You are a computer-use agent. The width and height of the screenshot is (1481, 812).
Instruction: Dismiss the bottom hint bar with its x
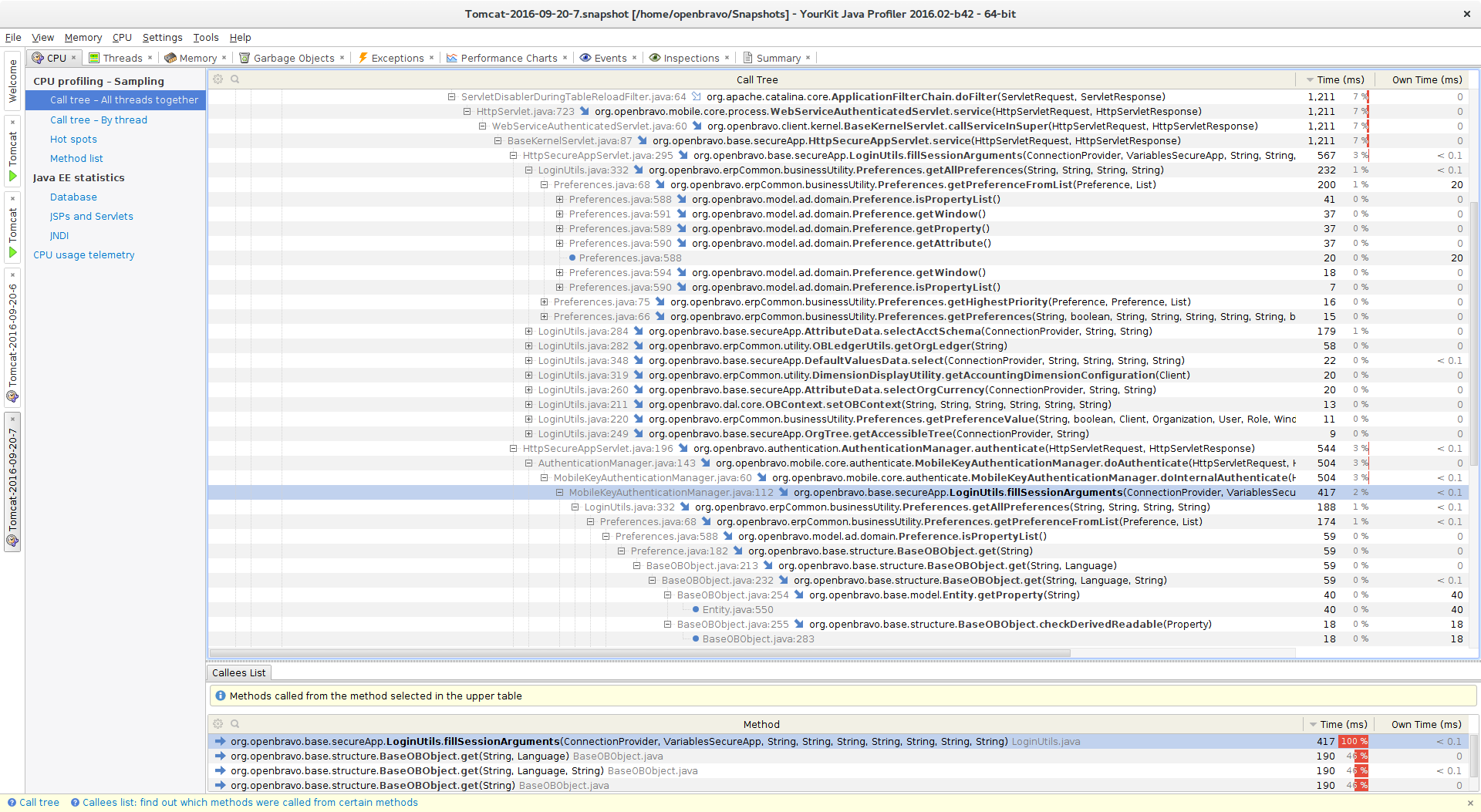pos(1470,803)
